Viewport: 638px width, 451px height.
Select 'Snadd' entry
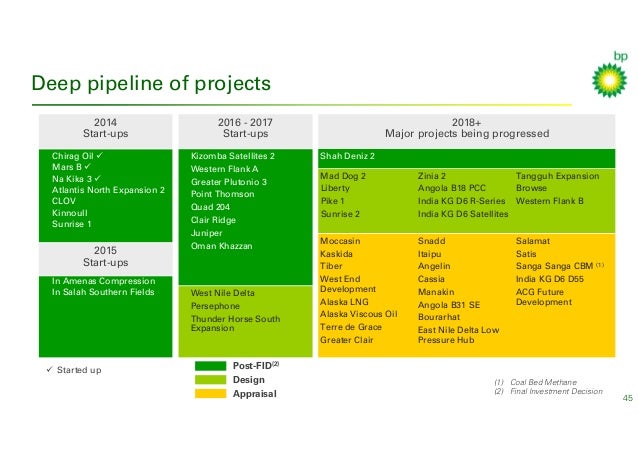[432, 241]
